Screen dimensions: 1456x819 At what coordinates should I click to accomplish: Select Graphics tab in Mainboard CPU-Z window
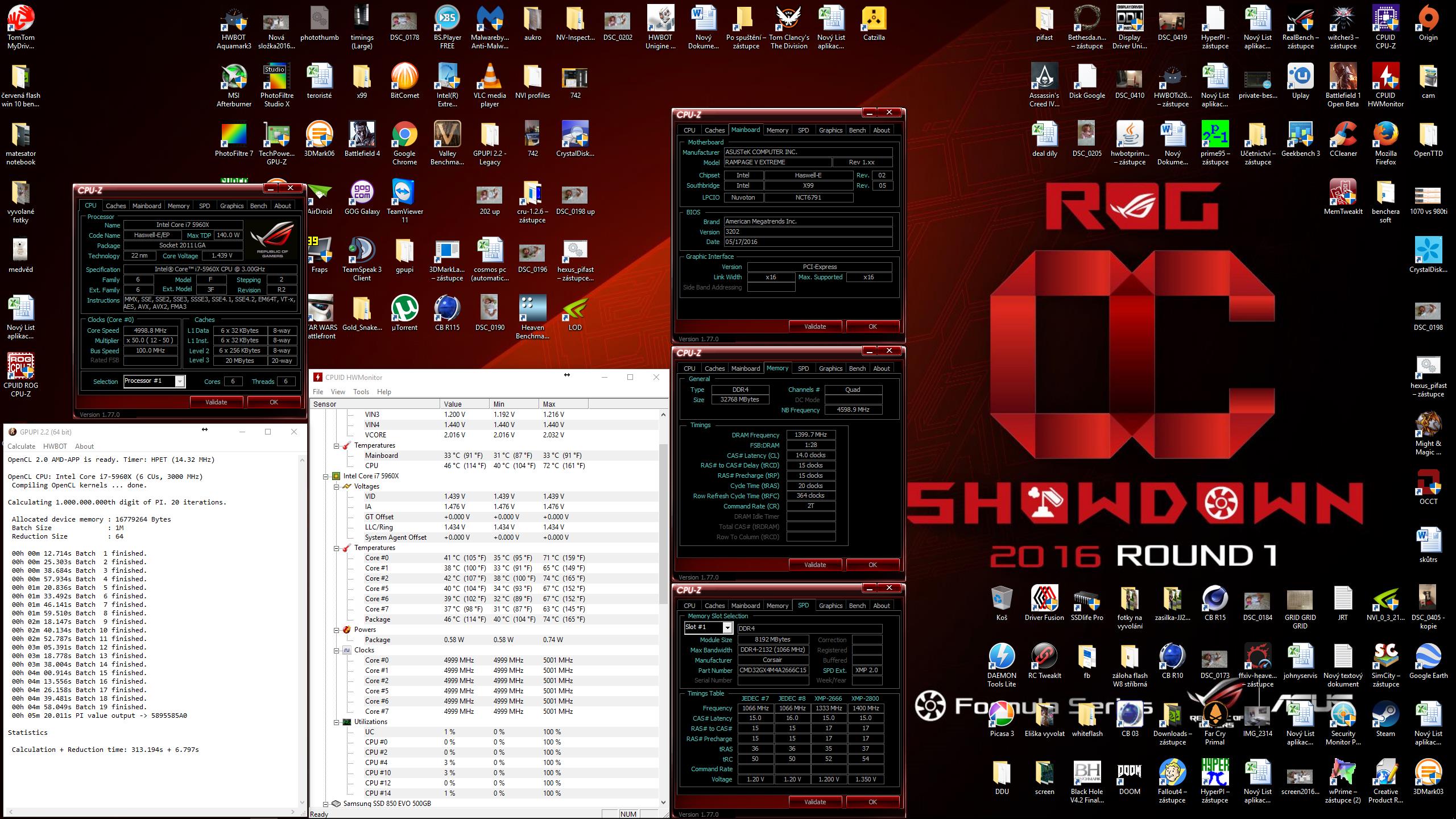click(x=830, y=130)
